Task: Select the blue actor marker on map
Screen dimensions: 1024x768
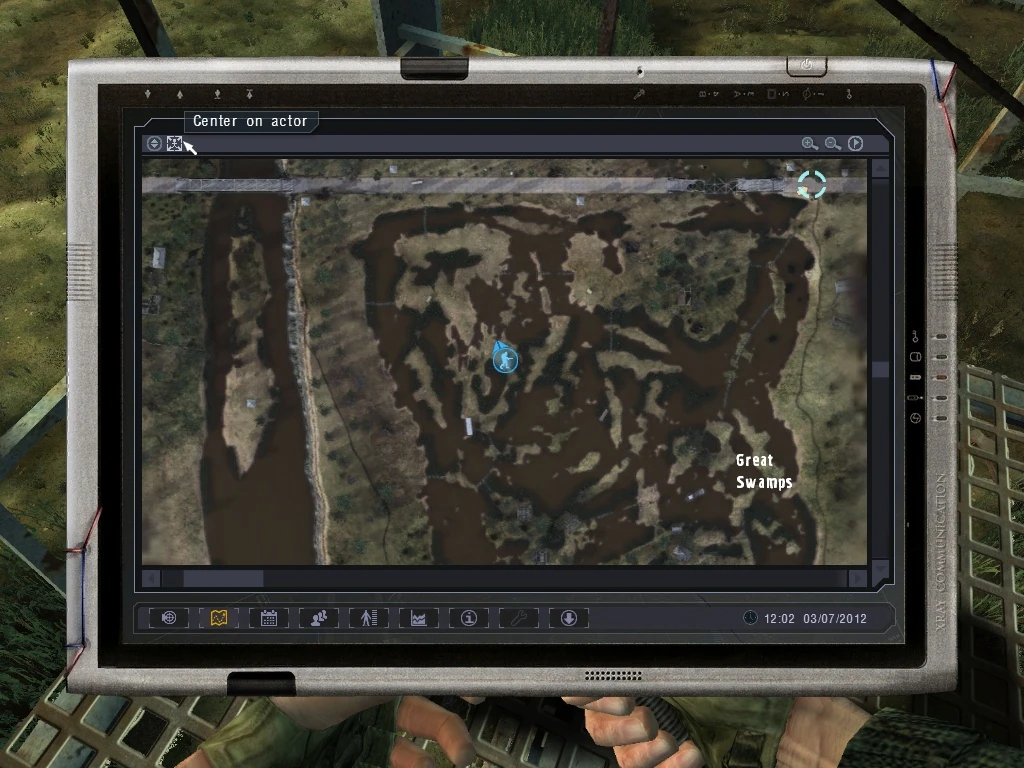Action: click(505, 359)
